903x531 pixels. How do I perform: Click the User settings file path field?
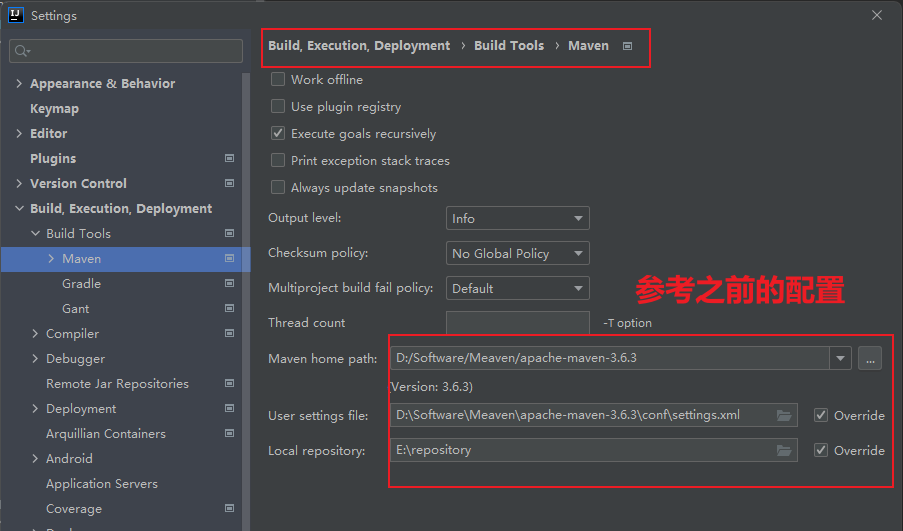(x=594, y=415)
